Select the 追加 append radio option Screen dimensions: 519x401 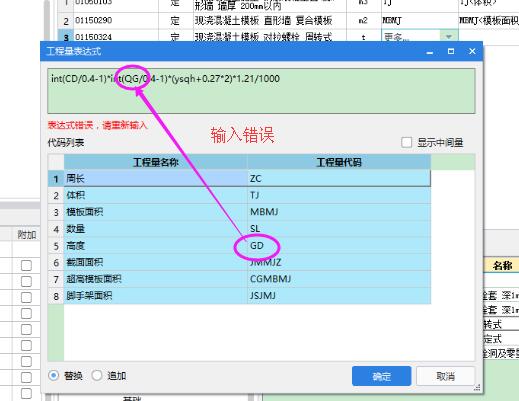pyautogui.click(x=97, y=376)
